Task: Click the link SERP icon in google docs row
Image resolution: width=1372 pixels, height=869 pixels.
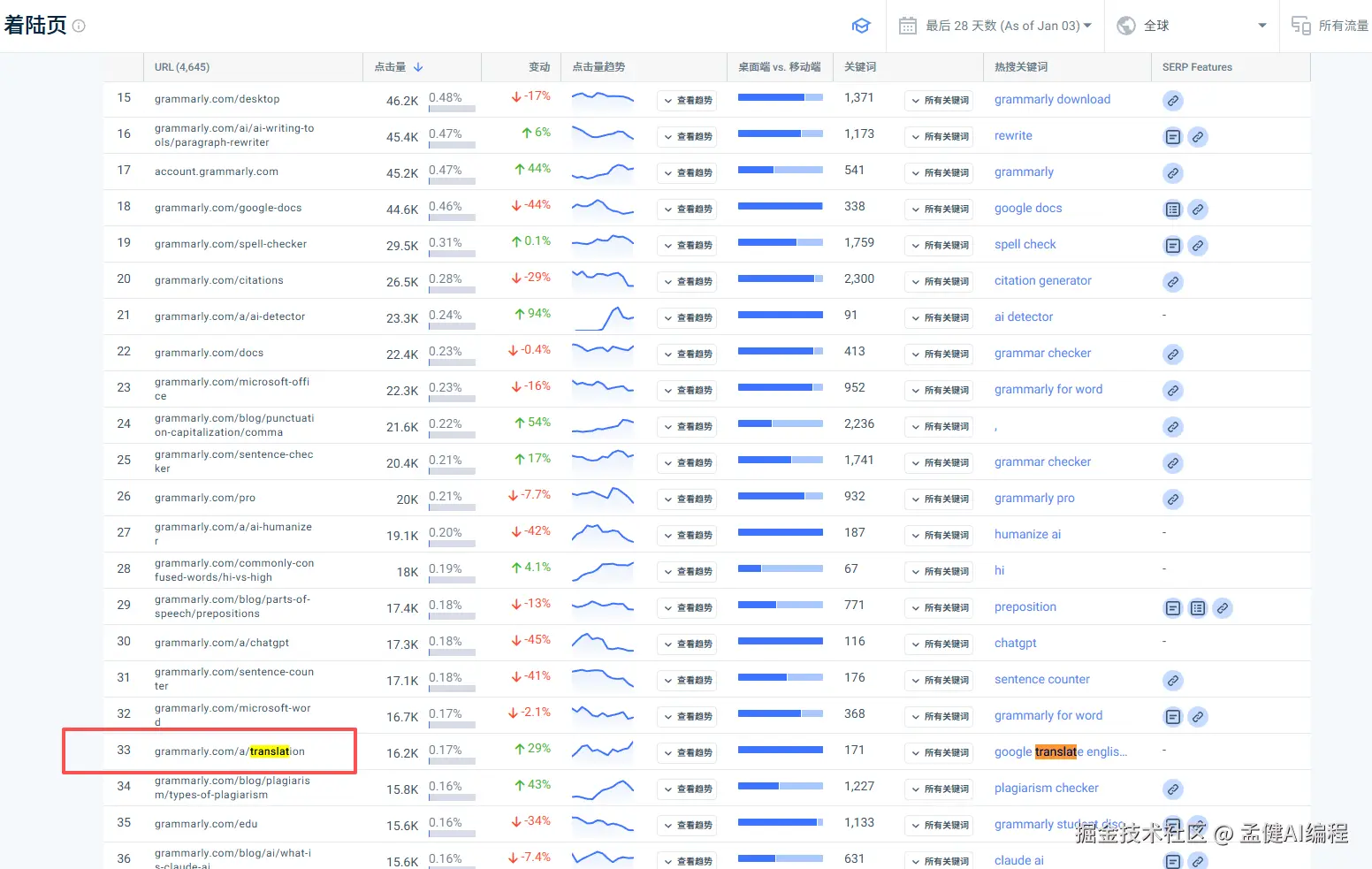Action: (1197, 210)
